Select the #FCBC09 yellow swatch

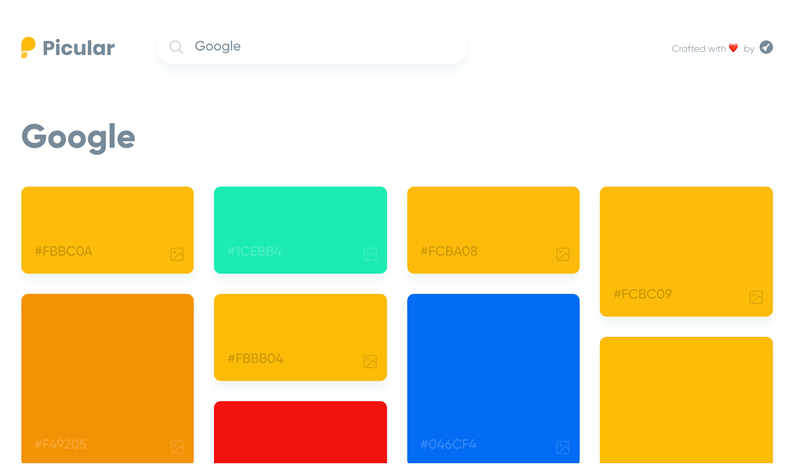coord(686,252)
